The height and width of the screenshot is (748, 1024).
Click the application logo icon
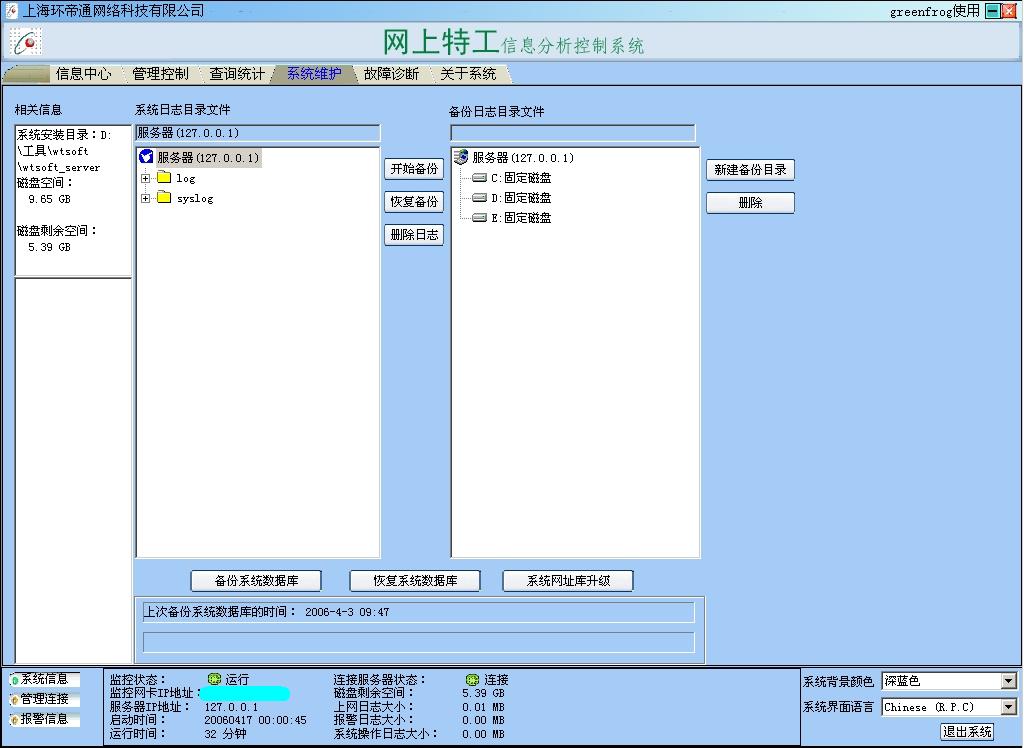click(x=25, y=42)
